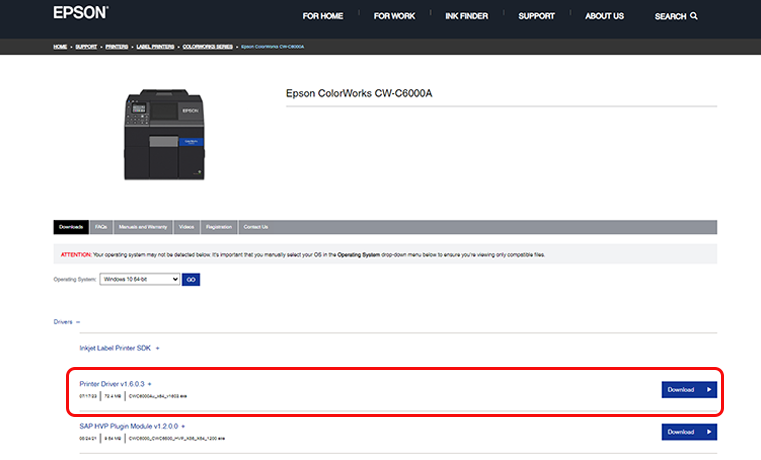Open the Support menu

(536, 16)
